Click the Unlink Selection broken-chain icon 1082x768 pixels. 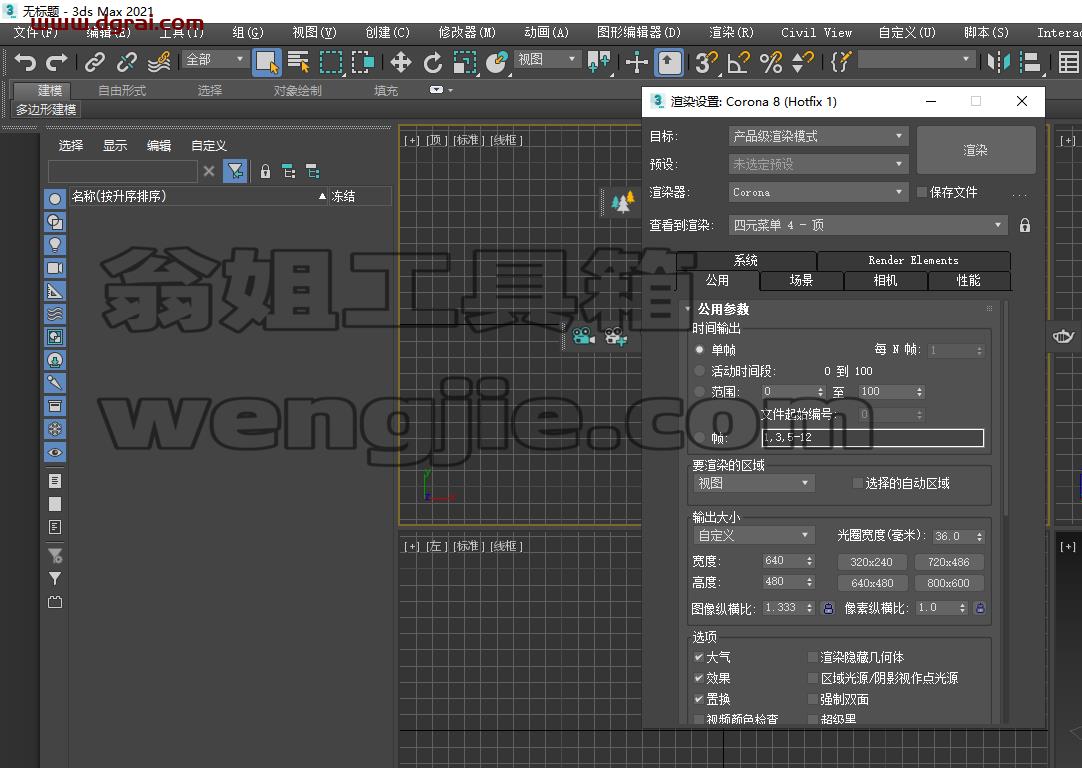[x=126, y=62]
